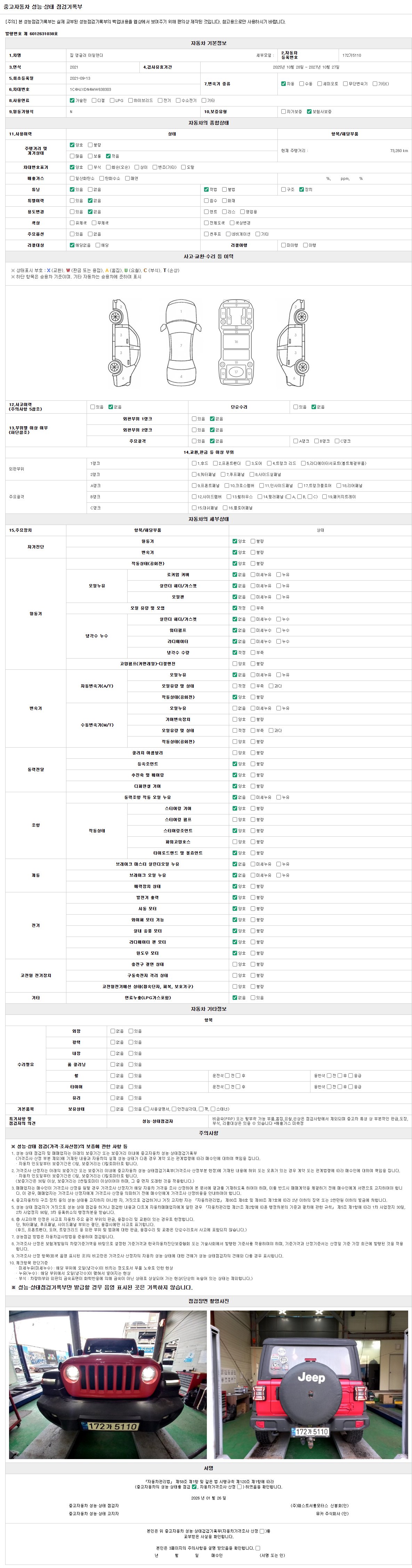Image resolution: width=412 pixels, height=1568 pixels.
Task: Check the 7.루프패널 checkbox
Action: (x=223, y=474)
